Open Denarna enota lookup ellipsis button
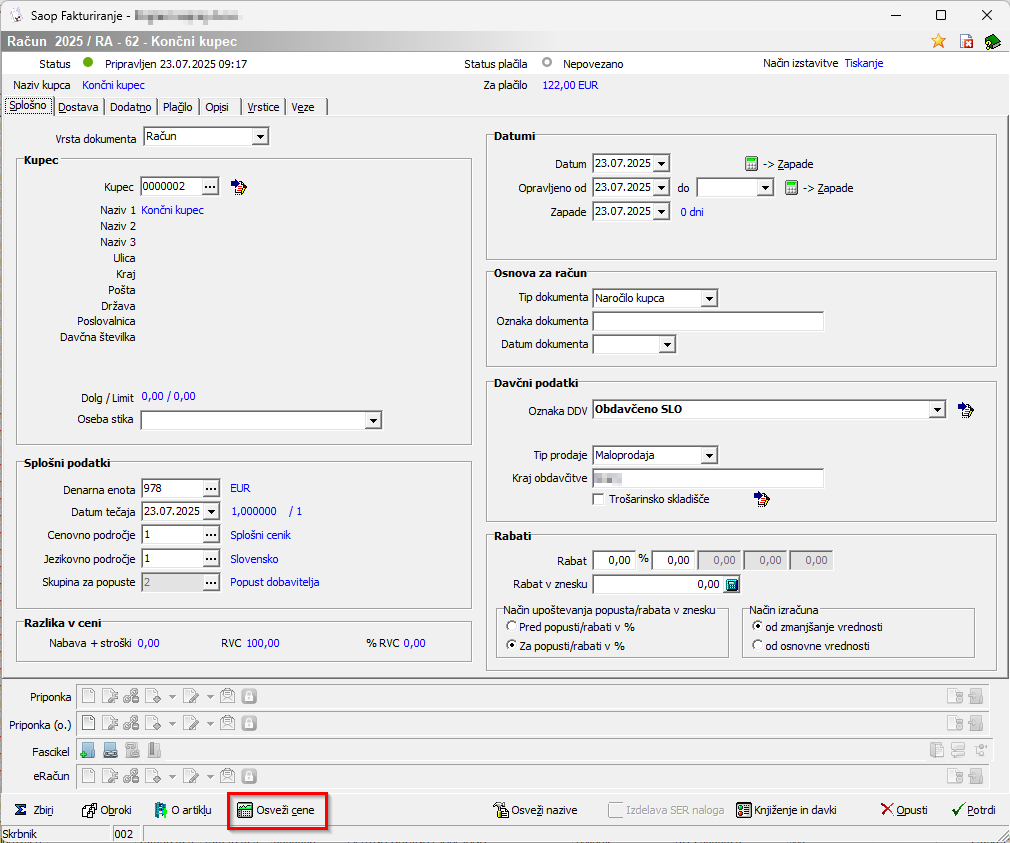The width and height of the screenshot is (1010, 843). [211, 489]
